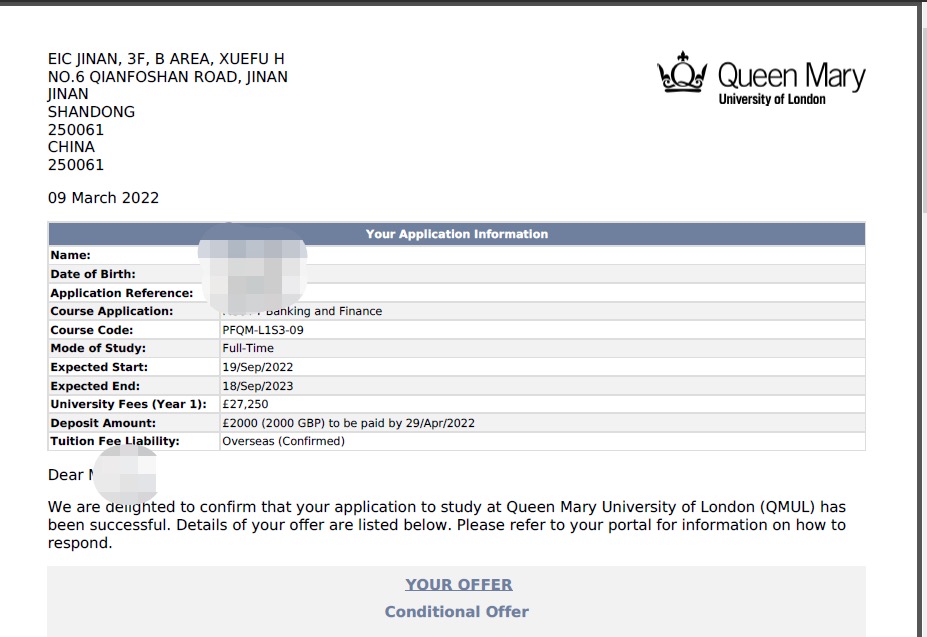
Task: Click the SHANDONG line in the address
Action: click(91, 112)
